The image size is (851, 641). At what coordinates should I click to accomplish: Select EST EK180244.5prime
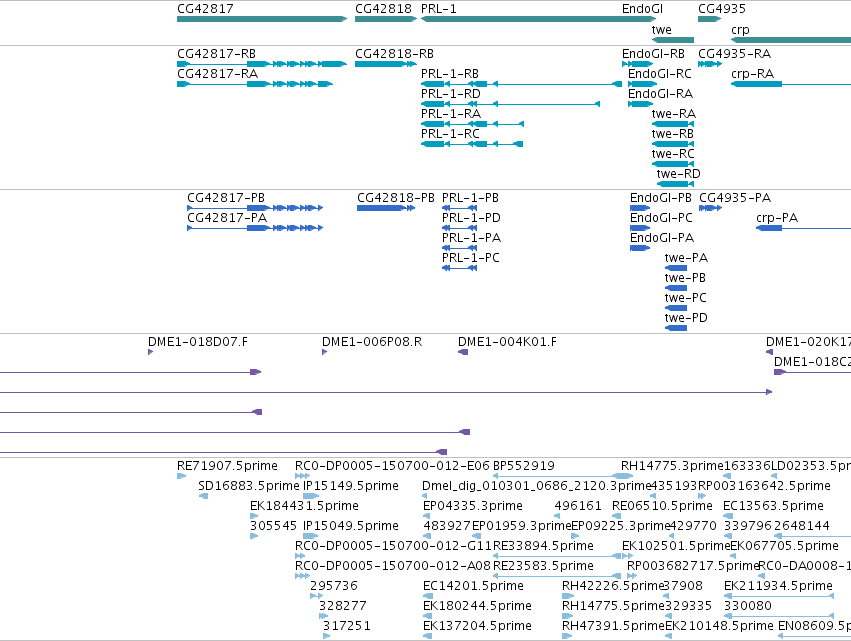click(427, 616)
